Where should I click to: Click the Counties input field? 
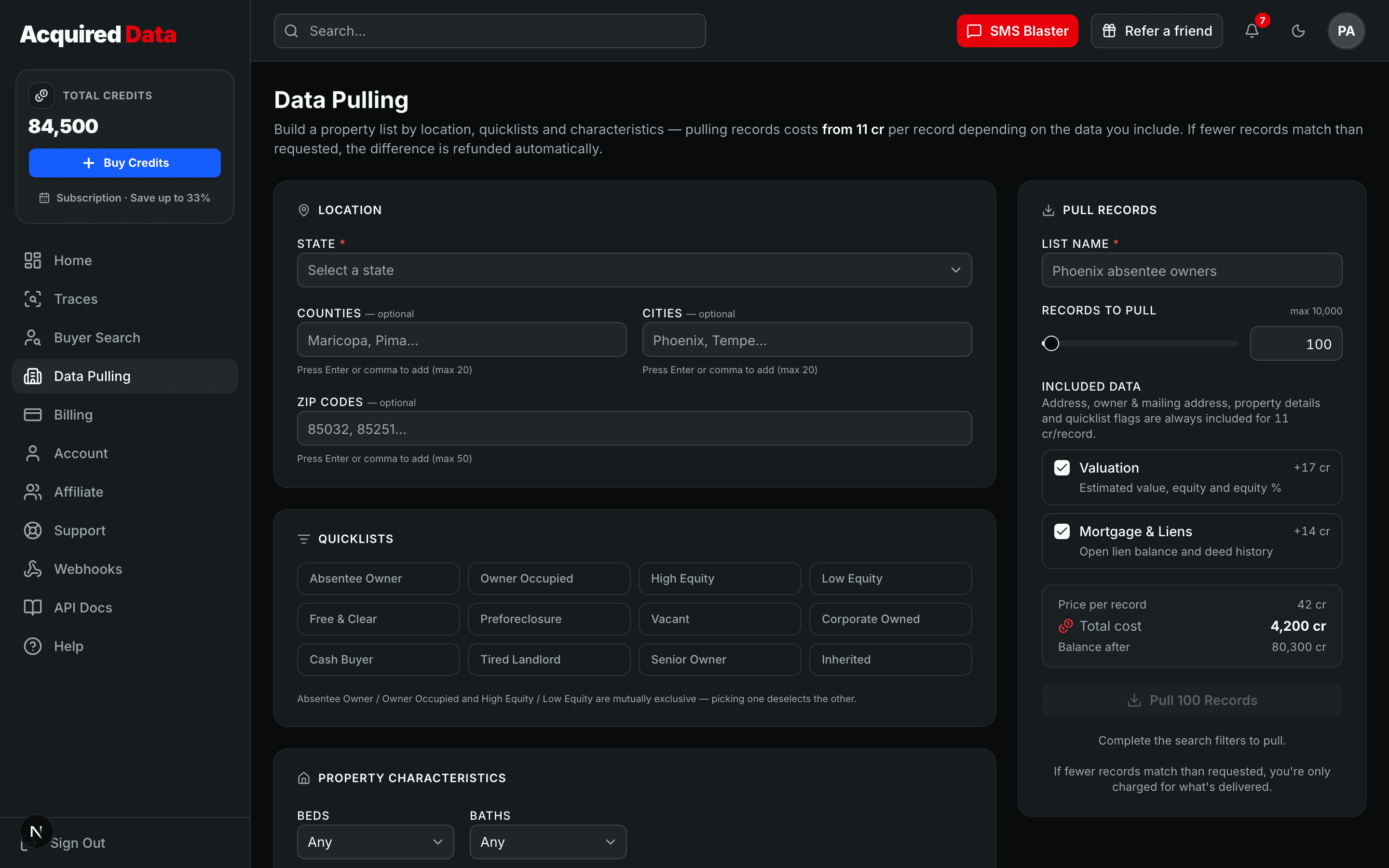click(462, 340)
